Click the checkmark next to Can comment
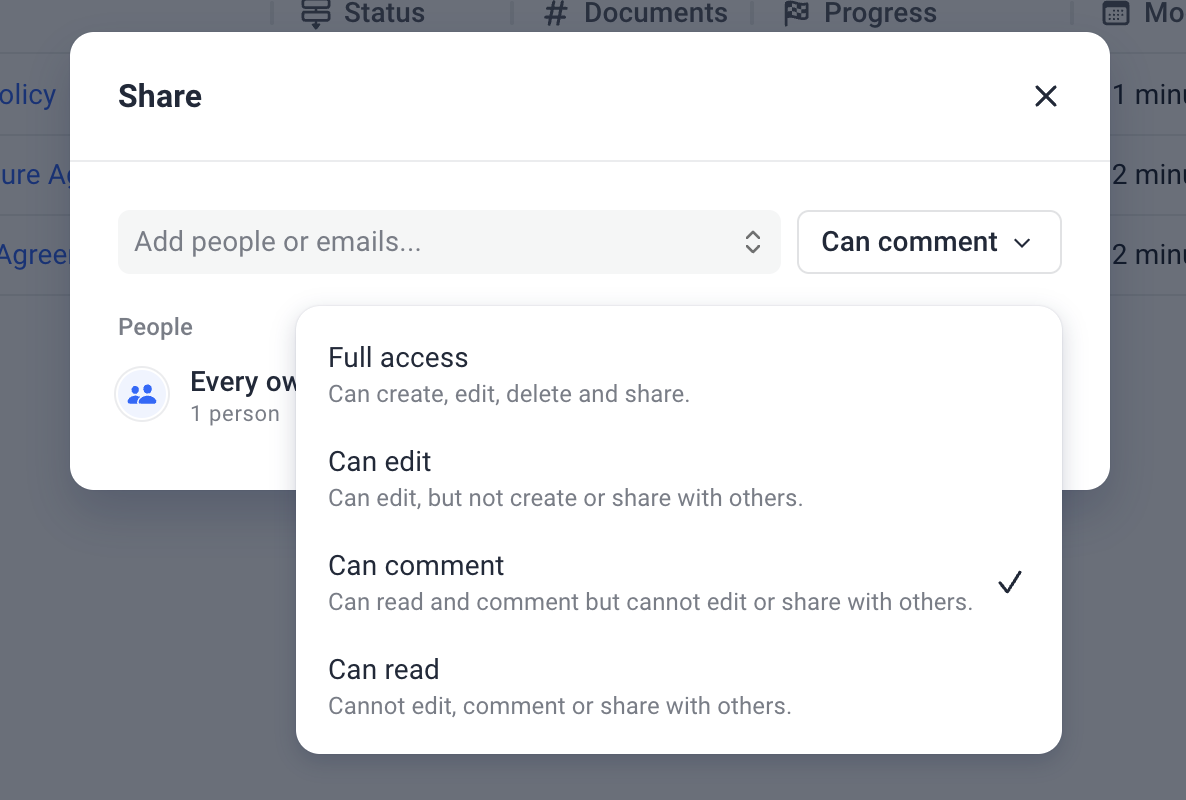This screenshot has height=800, width=1186. [x=1010, y=582]
